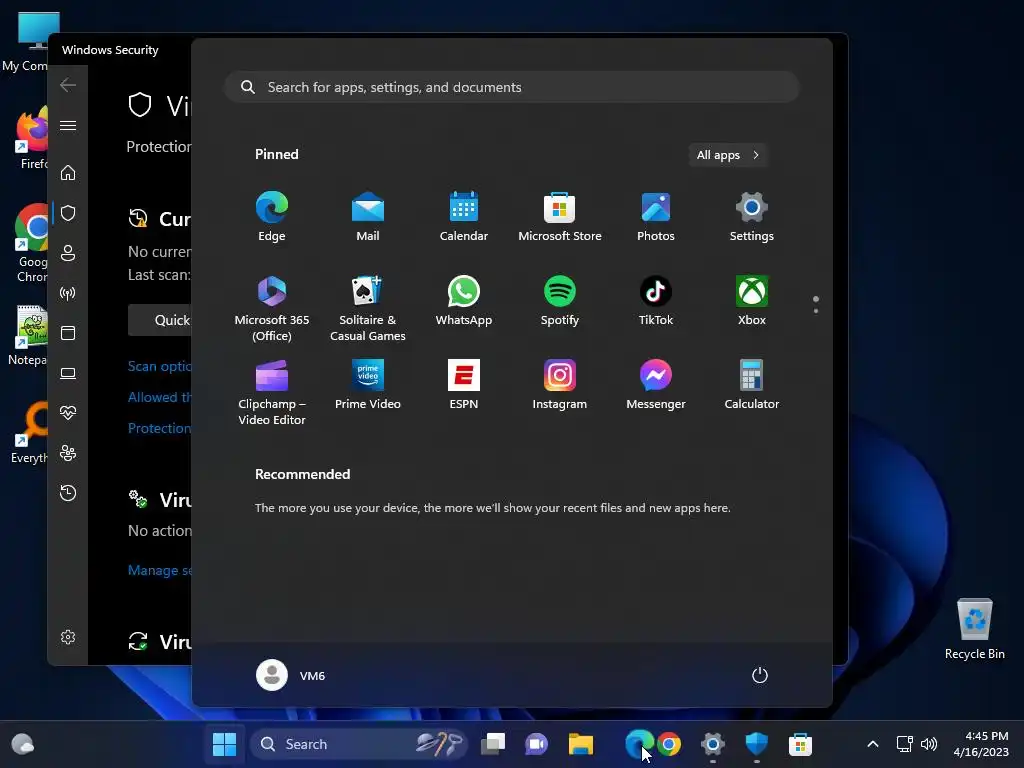The height and width of the screenshot is (768, 1024).
Task: Launch Spotify from pinned apps
Action: pos(560,301)
